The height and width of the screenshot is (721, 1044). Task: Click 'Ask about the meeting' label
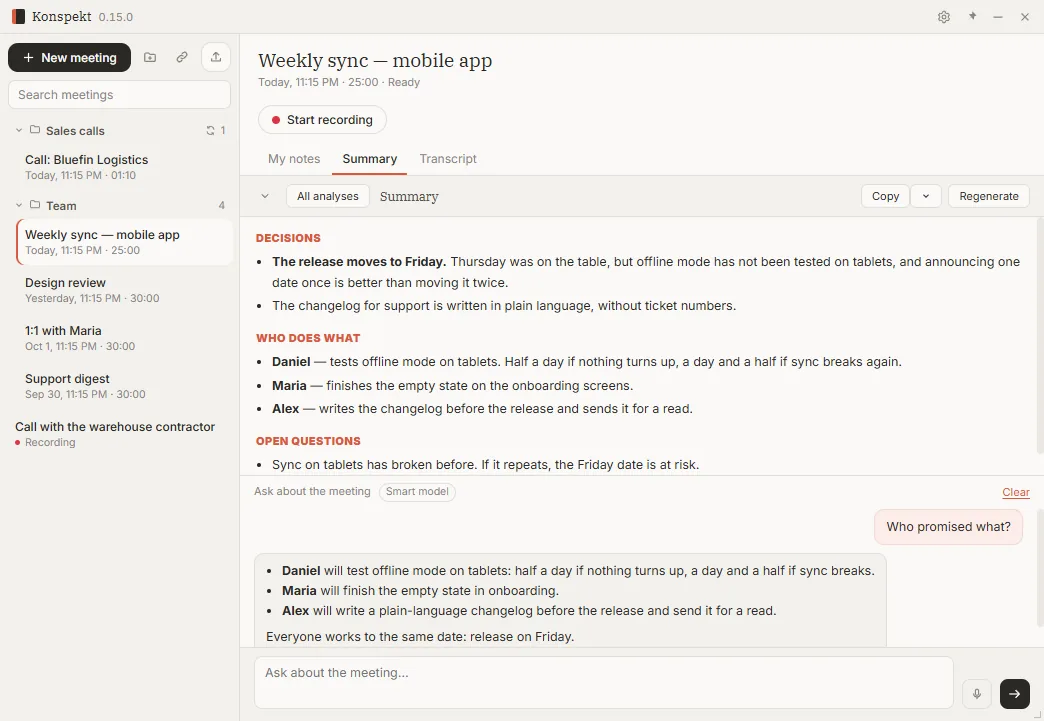coord(312,491)
